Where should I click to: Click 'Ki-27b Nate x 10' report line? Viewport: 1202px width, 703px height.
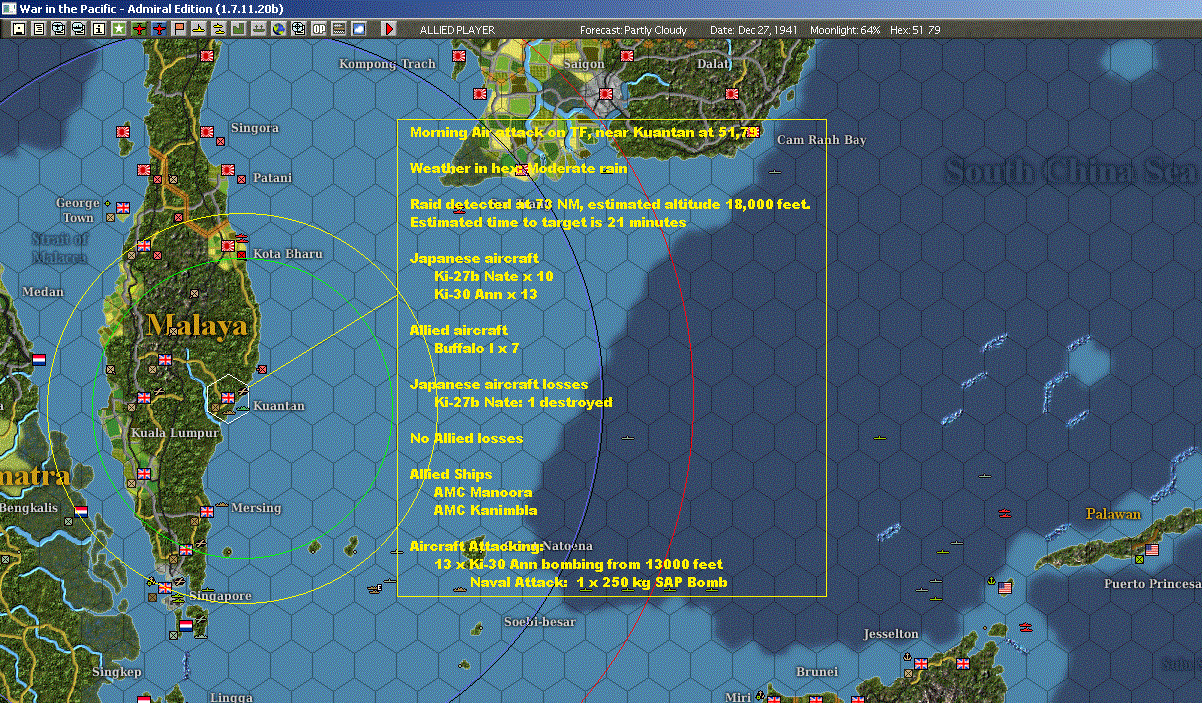pos(493,276)
